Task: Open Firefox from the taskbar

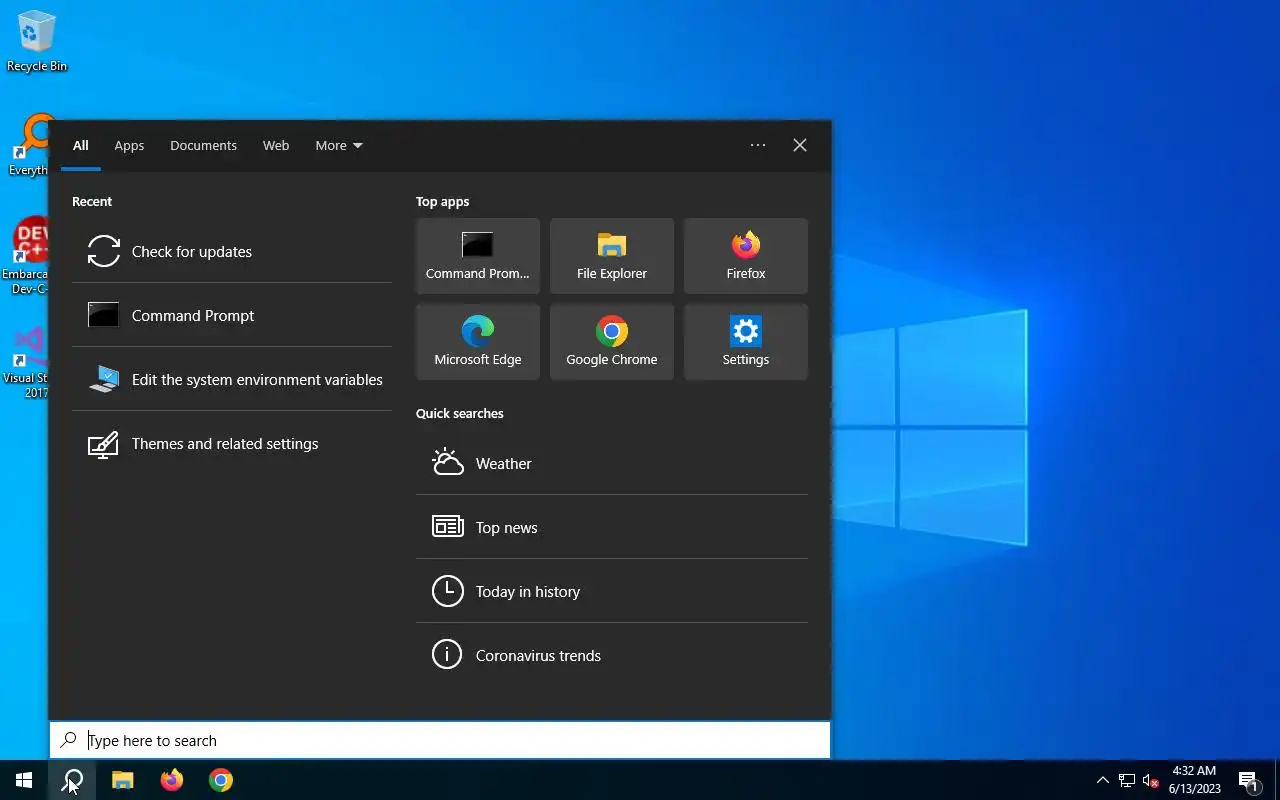Action: pos(172,780)
